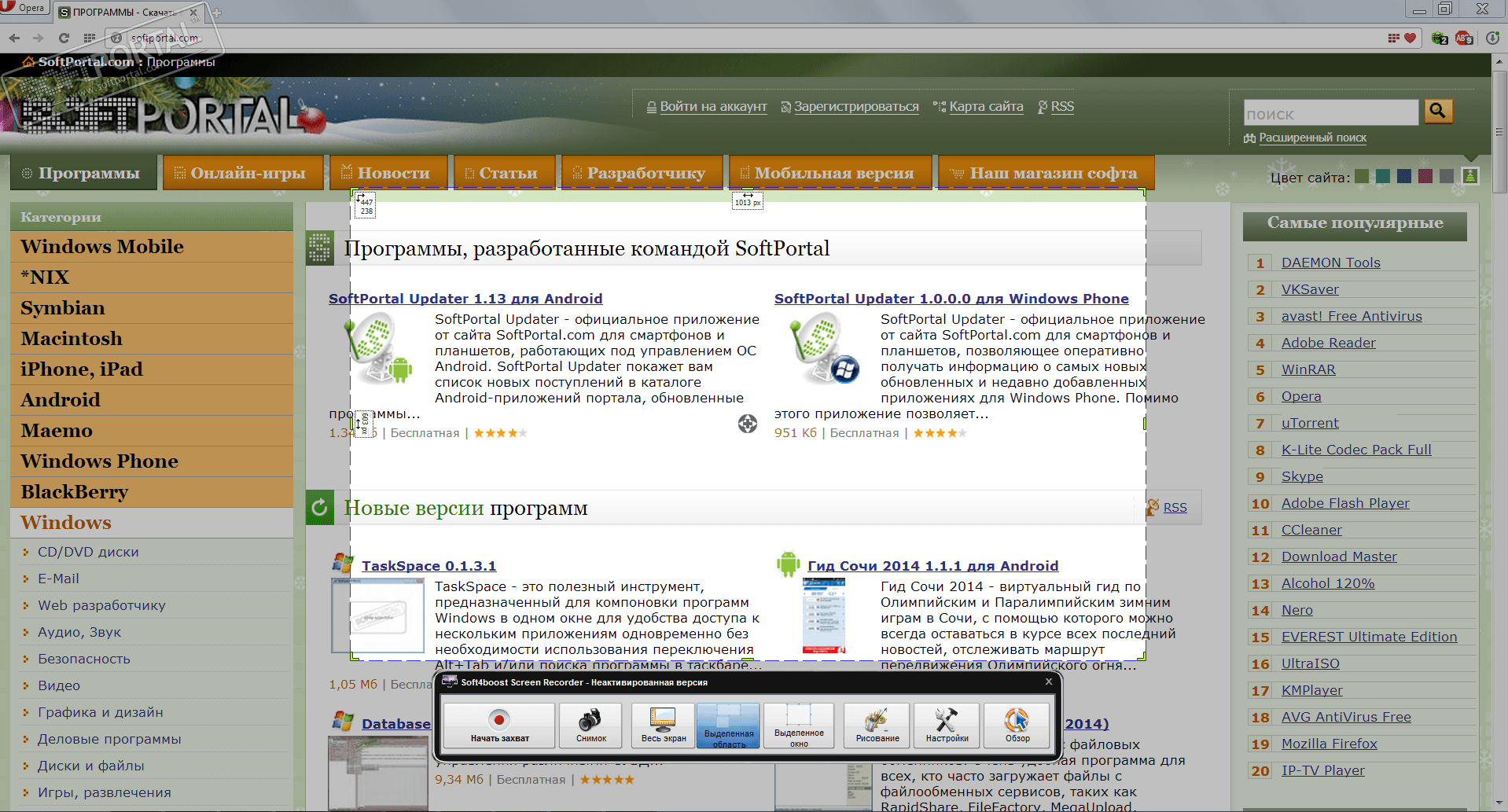Open the Adblock Plus extension

(1464, 38)
